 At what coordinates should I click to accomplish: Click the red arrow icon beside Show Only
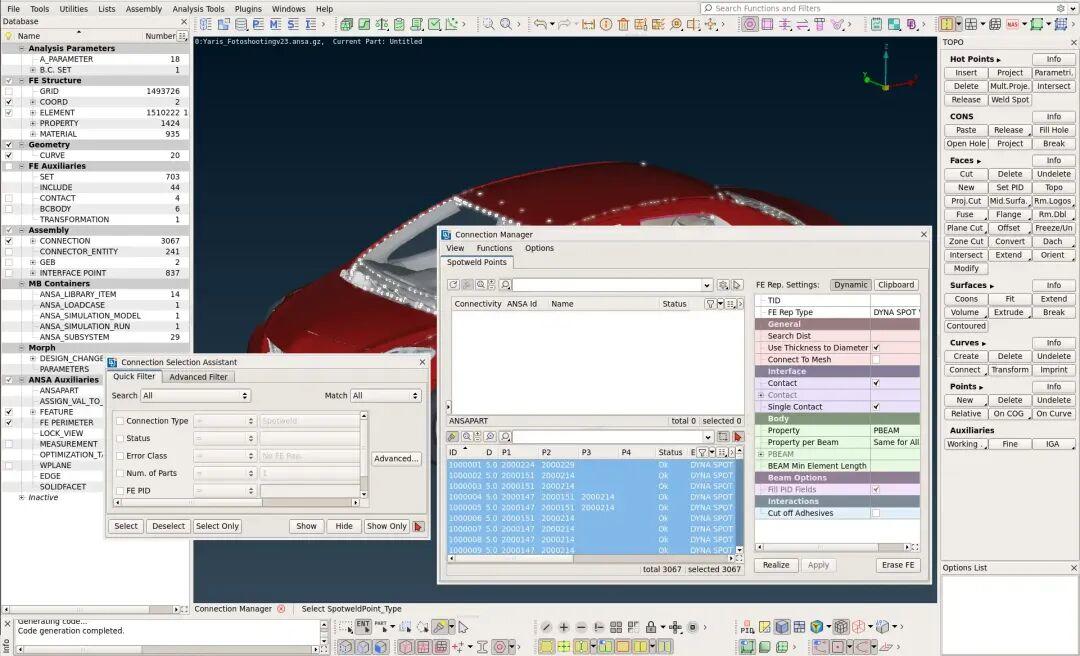pyautogui.click(x=418, y=526)
